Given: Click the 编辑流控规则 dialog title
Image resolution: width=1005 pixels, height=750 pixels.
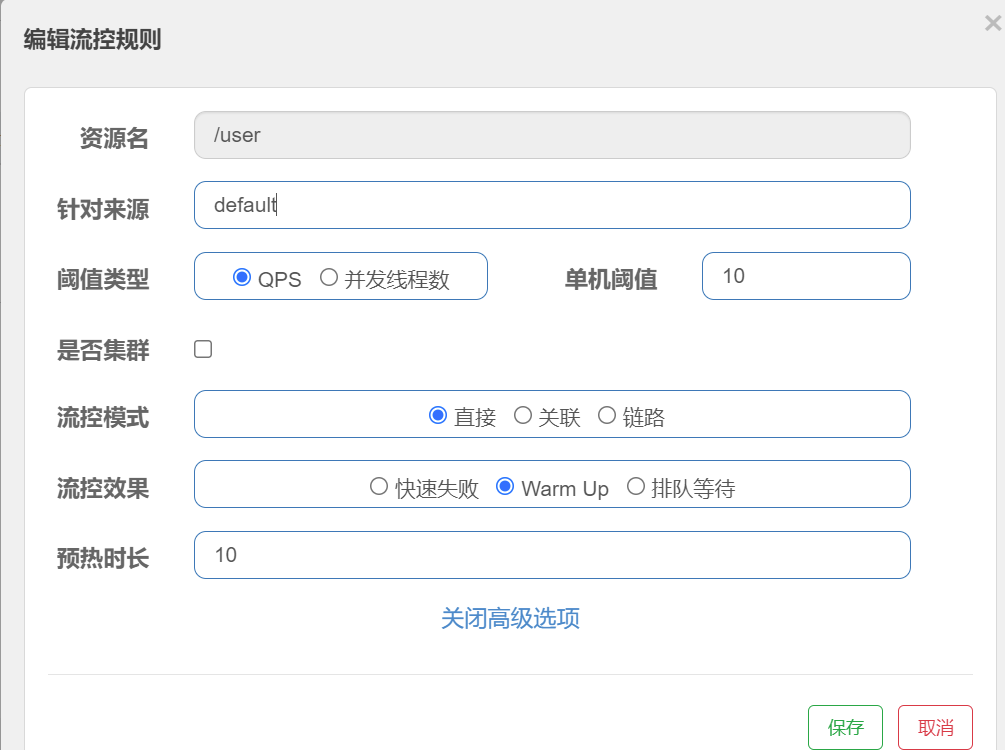Looking at the screenshot, I should pos(92,40).
